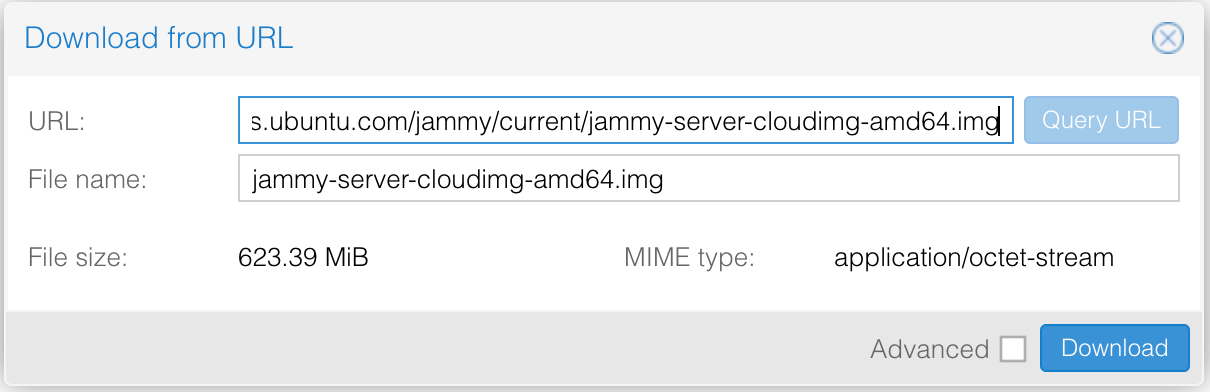This screenshot has width=1210, height=392.
Task: Click the File name label
Action: [x=87, y=179]
